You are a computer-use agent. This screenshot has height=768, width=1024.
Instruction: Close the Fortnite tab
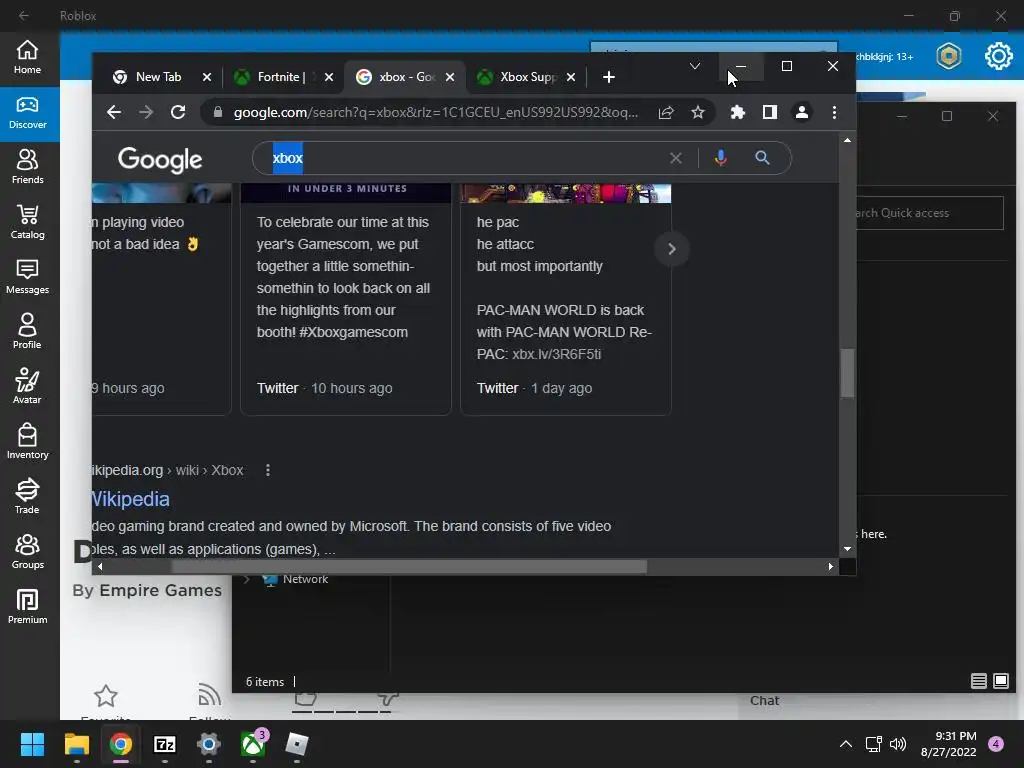pyautogui.click(x=328, y=77)
